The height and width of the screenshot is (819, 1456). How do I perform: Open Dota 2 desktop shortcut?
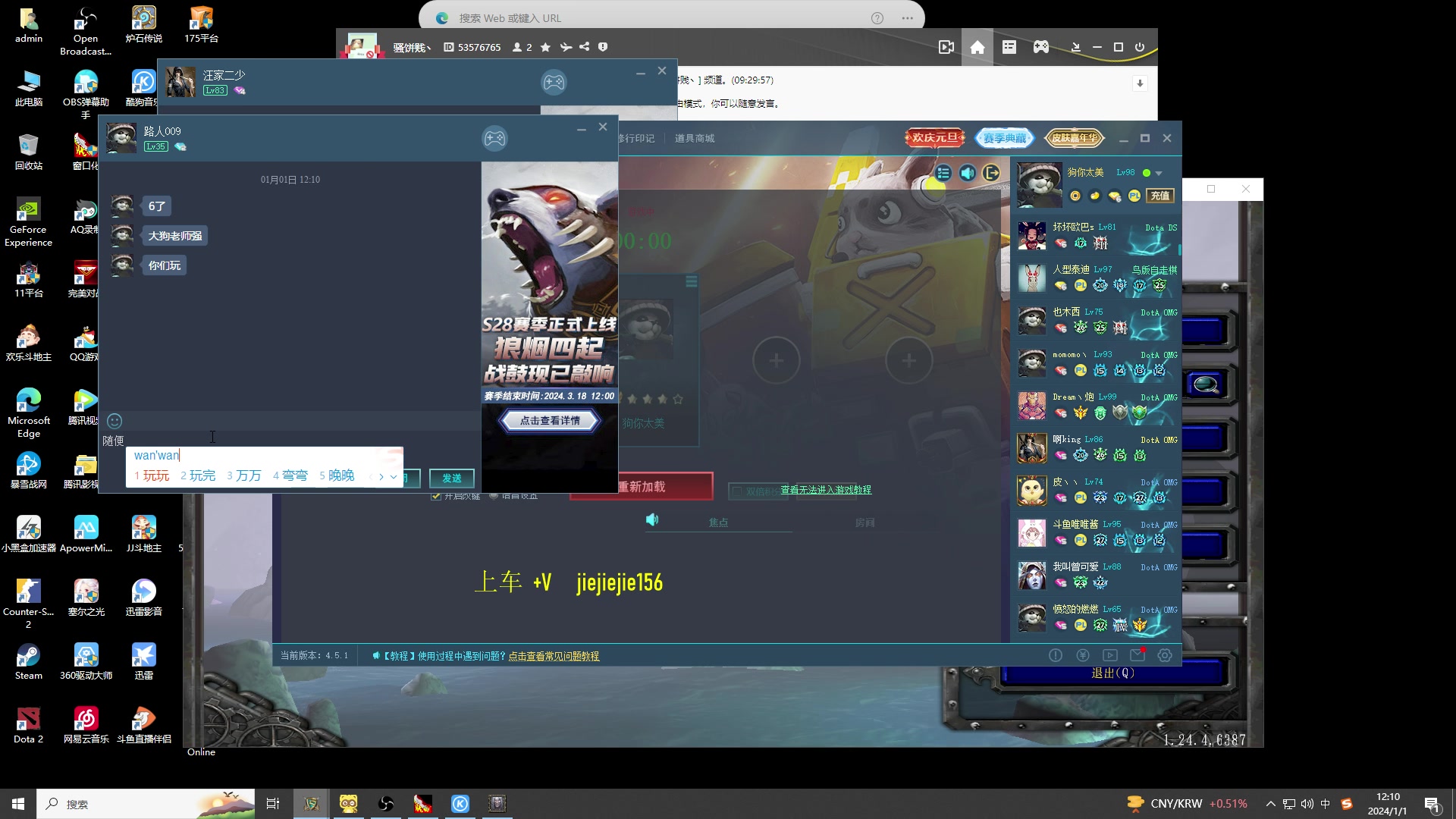pos(28,724)
